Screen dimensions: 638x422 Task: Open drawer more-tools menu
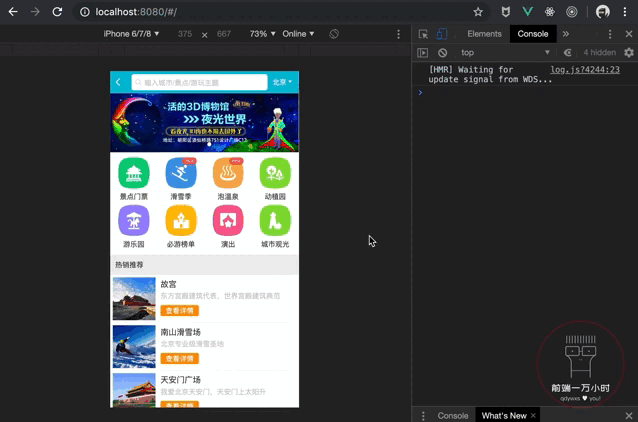tap(423, 415)
